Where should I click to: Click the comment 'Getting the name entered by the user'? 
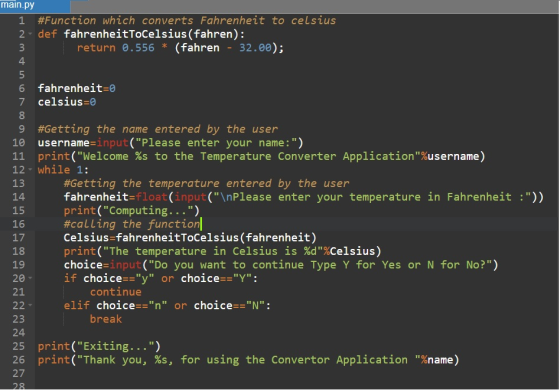158,129
